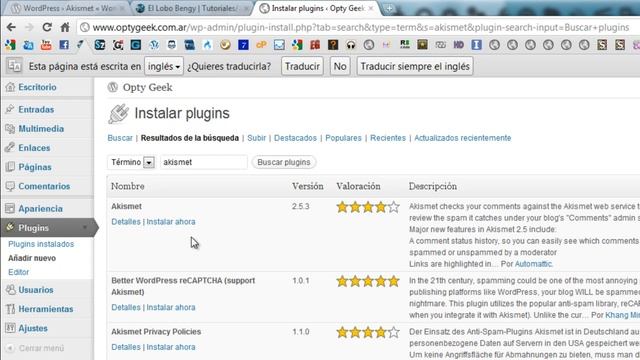Click the 'Populares' filter link
The height and width of the screenshot is (360, 640).
pos(343,138)
